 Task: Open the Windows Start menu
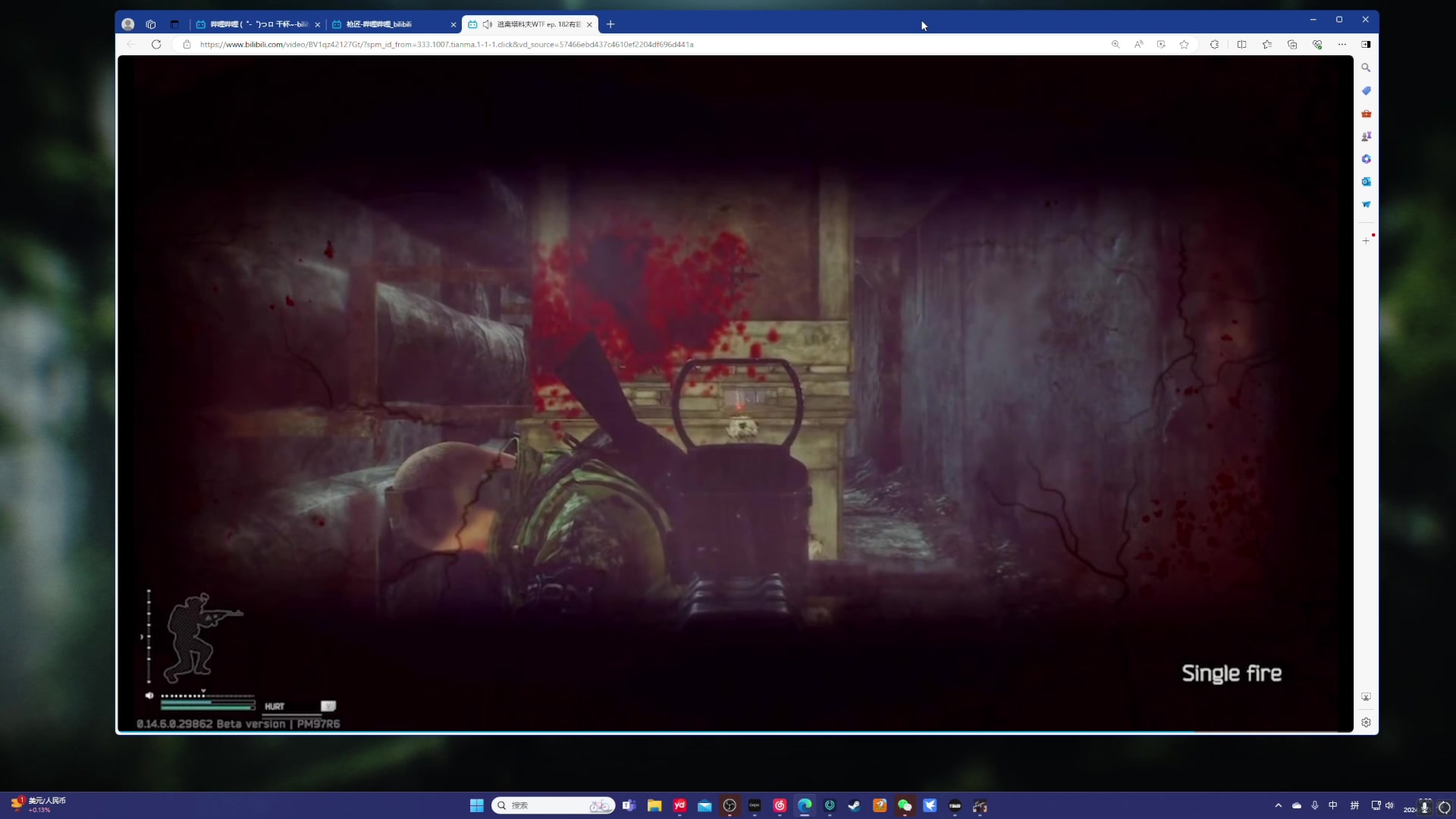point(476,805)
